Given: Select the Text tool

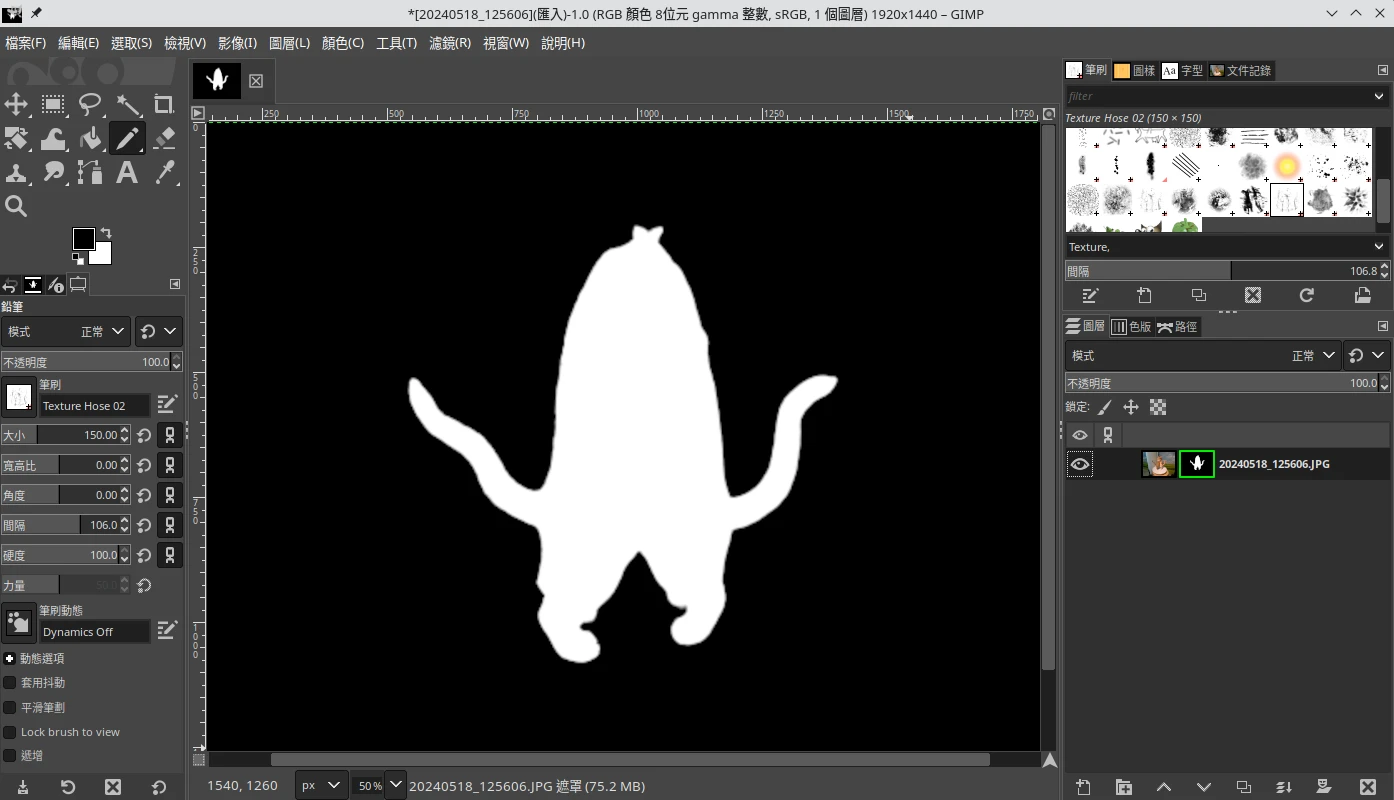Looking at the screenshot, I should coord(127,173).
